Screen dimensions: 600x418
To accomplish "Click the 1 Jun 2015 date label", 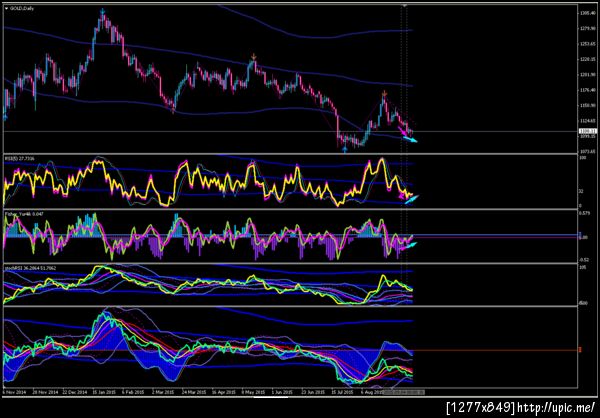I will [284, 392].
